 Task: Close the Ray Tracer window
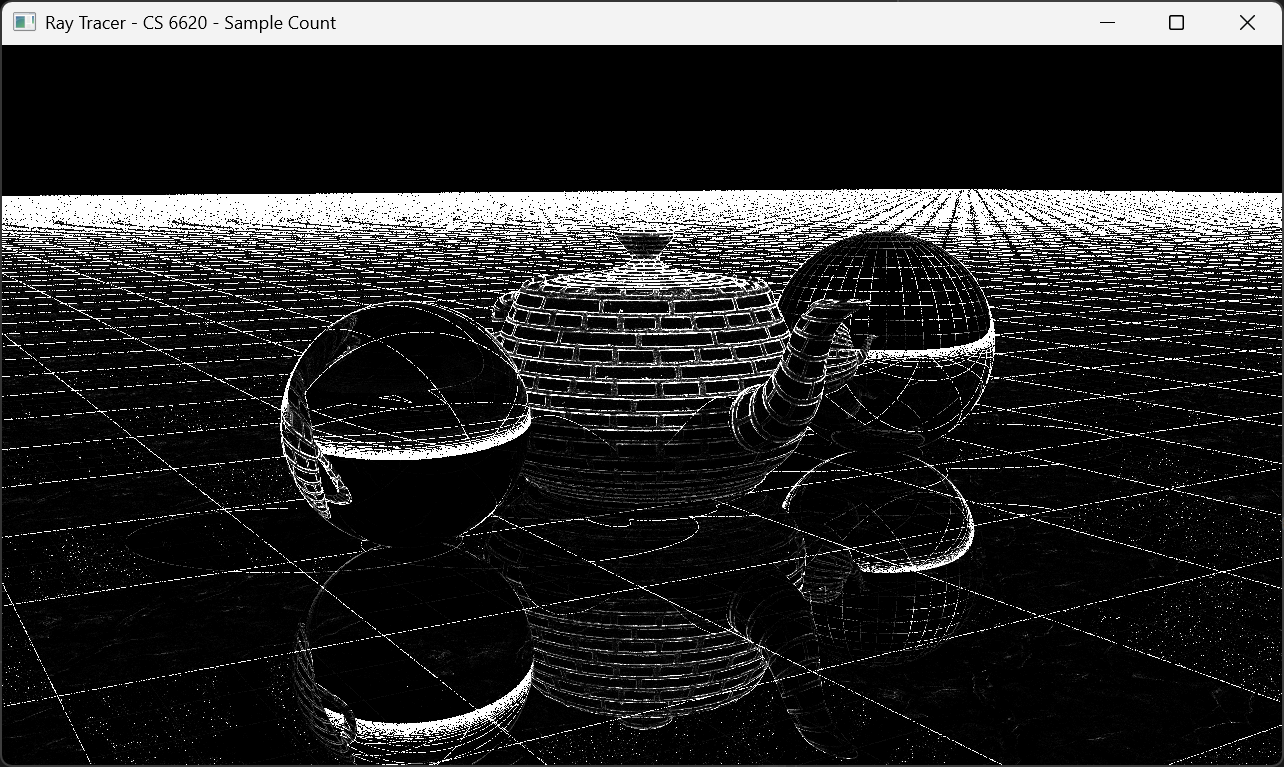tap(1247, 22)
